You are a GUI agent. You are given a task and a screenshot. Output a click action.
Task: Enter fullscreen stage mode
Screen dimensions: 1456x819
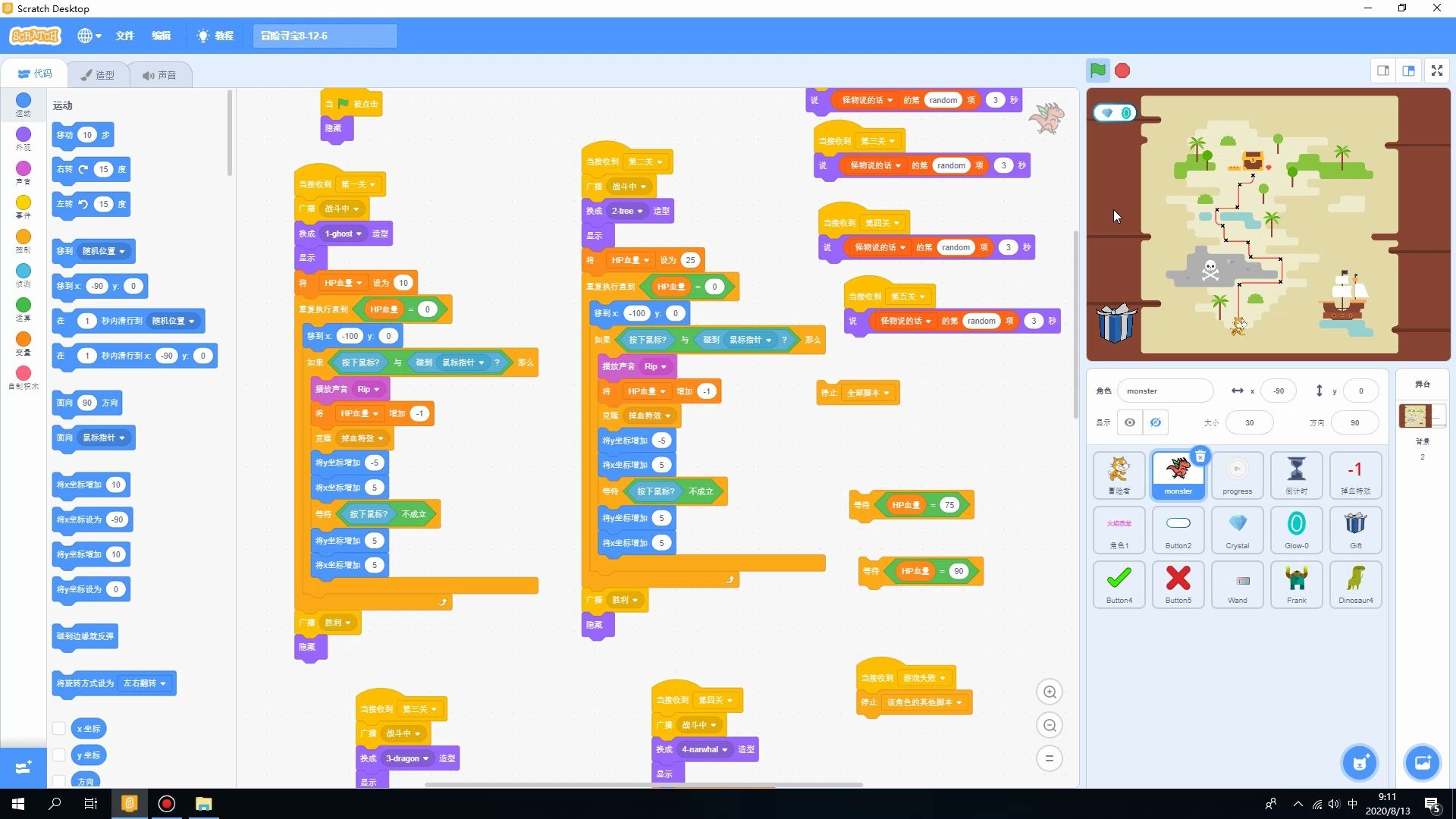coord(1436,71)
